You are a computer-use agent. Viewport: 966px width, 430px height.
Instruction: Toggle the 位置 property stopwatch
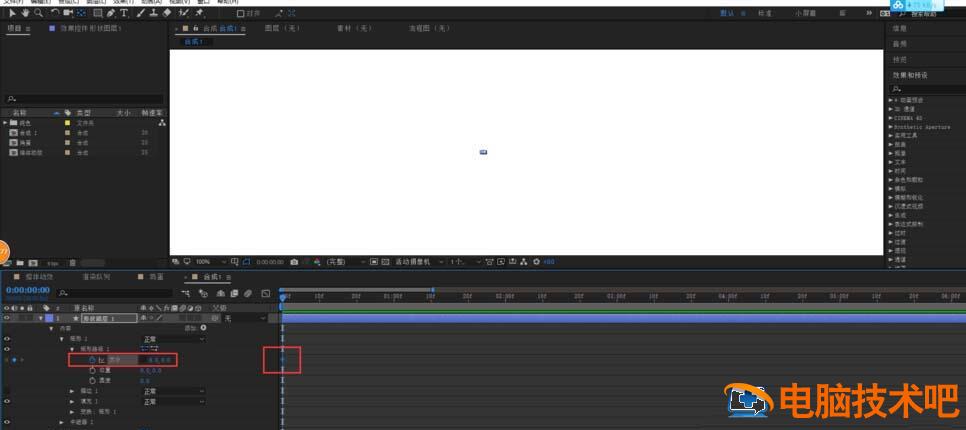tap(92, 370)
